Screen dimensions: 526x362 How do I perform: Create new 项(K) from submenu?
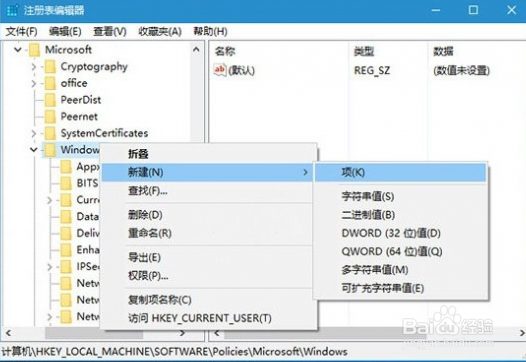click(x=400, y=172)
